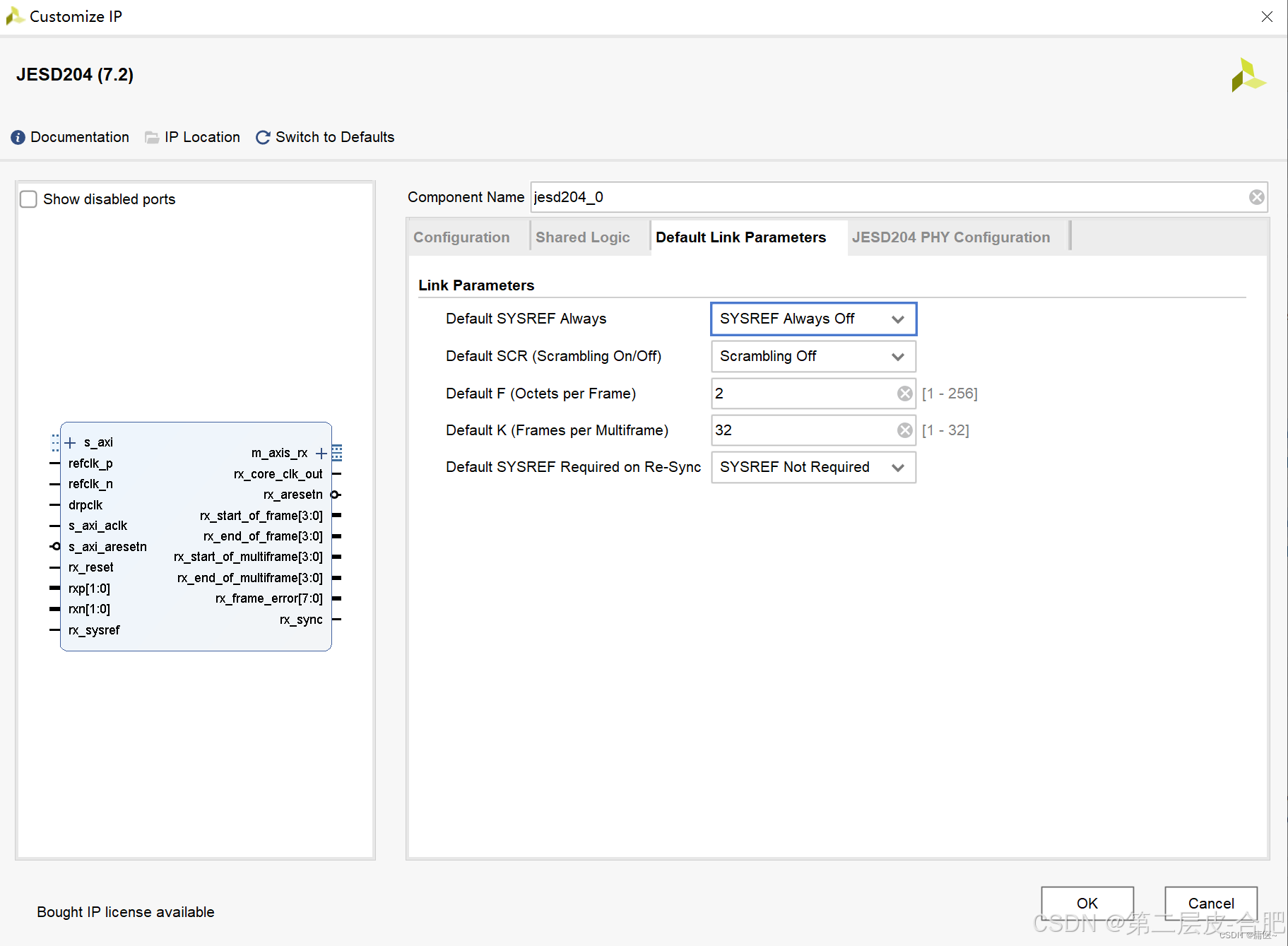Click the Switch to Defaults refresh icon
This screenshot has height=946, width=1288.
263,137
